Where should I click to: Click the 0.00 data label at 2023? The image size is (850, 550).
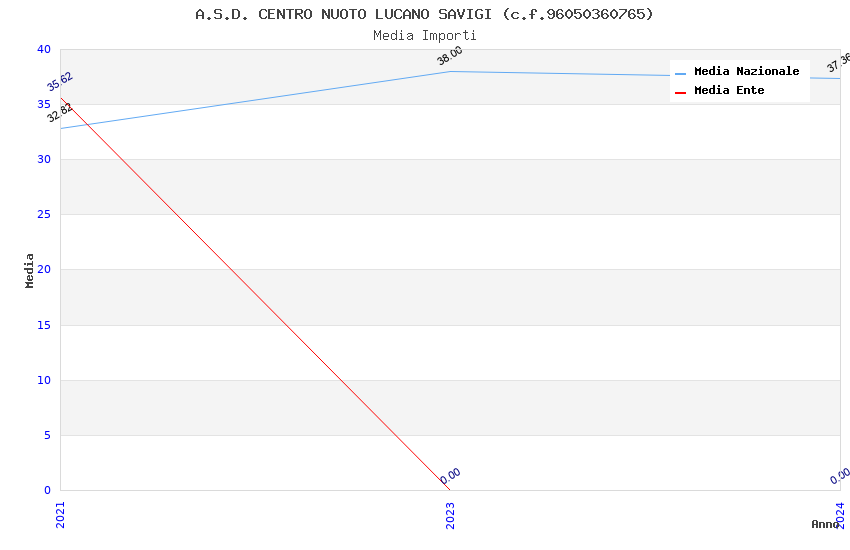(x=450, y=476)
